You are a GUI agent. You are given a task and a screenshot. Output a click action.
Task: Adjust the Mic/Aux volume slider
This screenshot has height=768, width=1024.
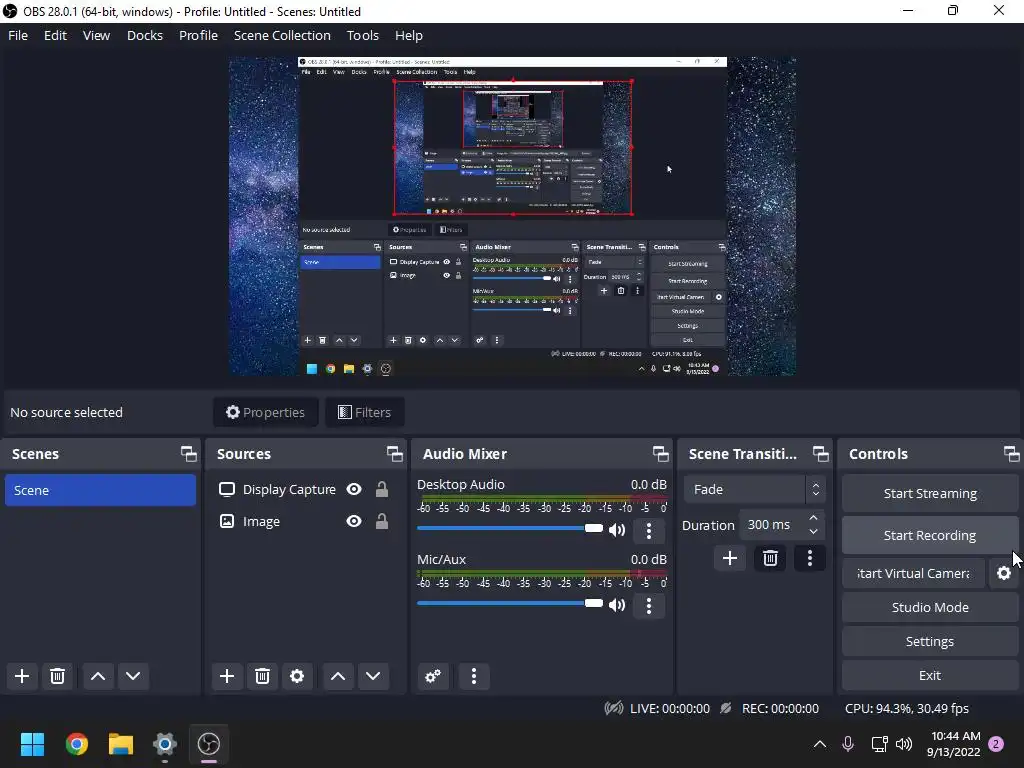point(509,603)
